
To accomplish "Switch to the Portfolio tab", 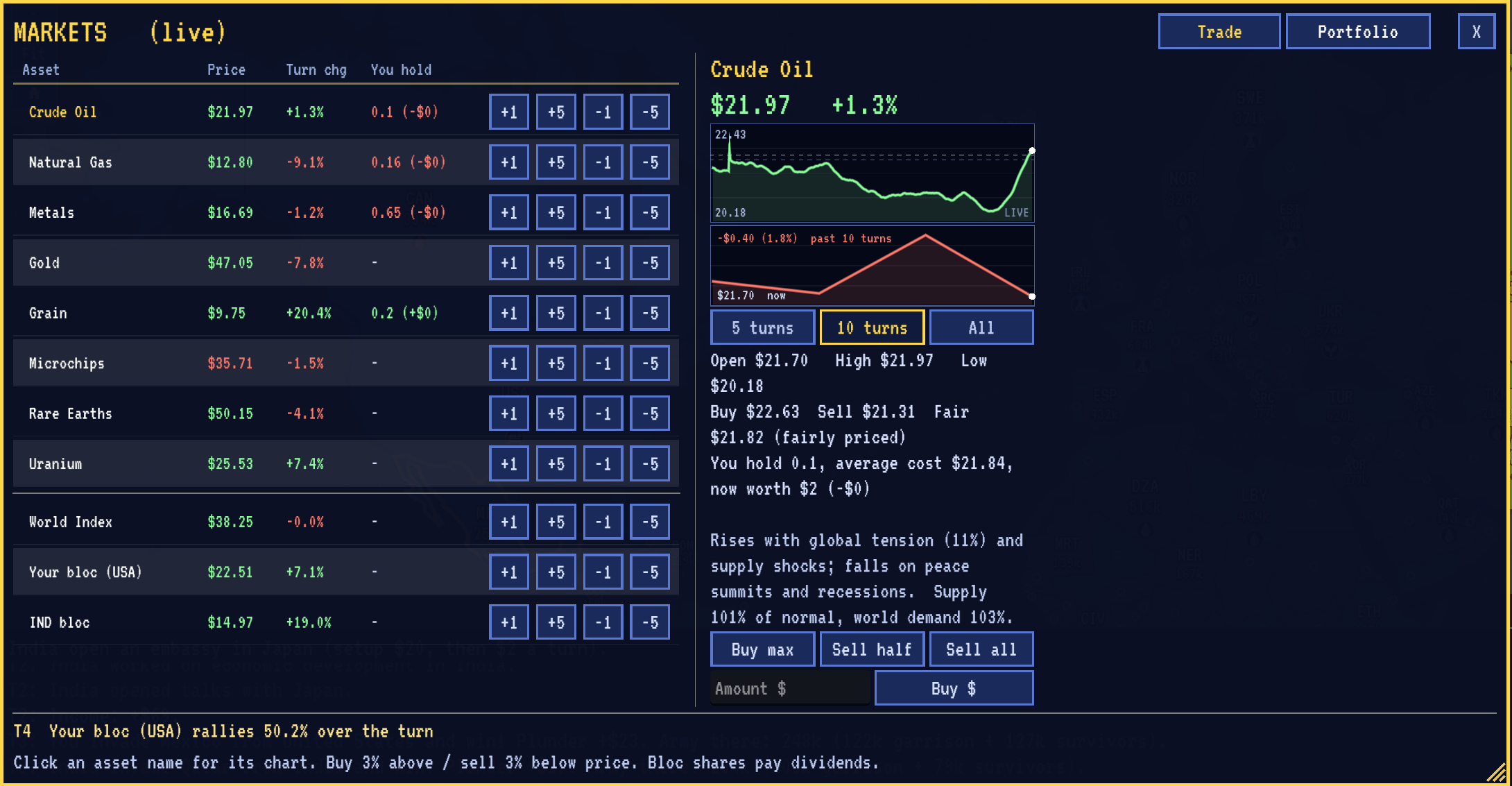I will pyautogui.click(x=1357, y=32).
